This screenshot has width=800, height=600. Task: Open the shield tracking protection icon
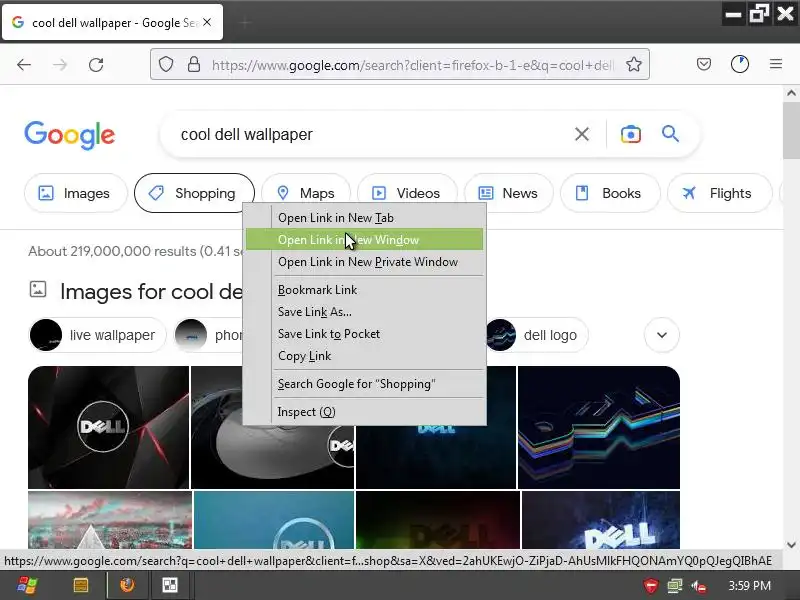tap(166, 64)
